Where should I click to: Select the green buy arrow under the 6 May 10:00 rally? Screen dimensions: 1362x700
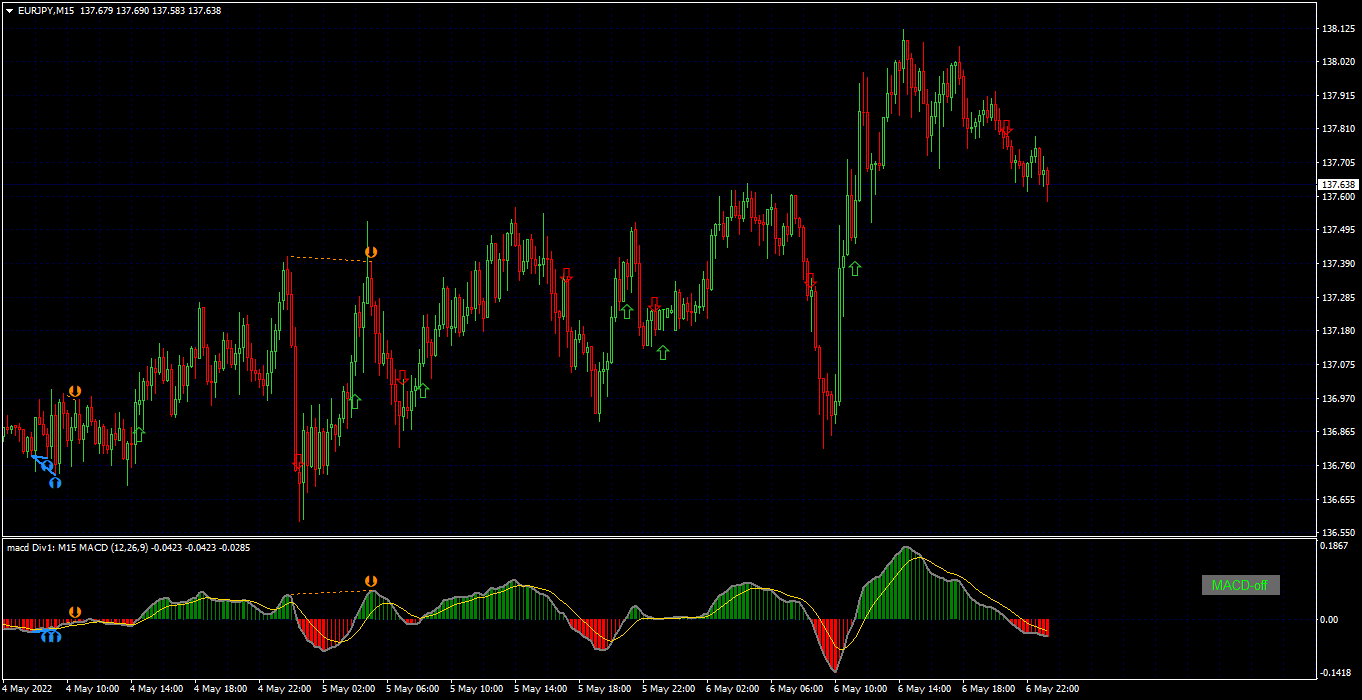(x=855, y=268)
